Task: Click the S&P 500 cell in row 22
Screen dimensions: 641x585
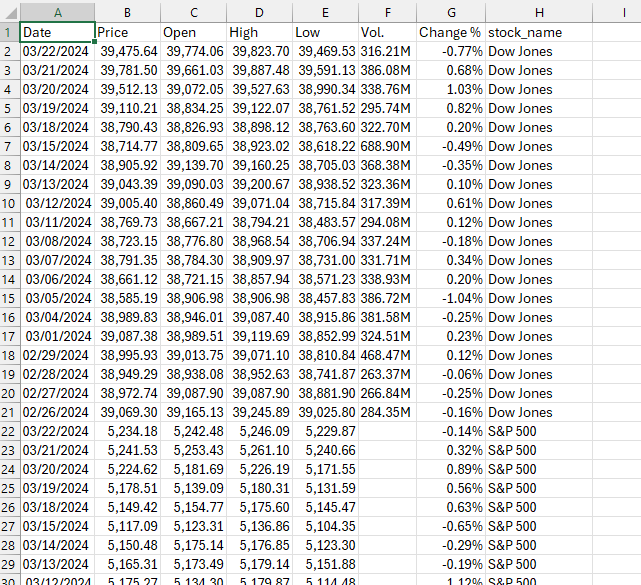Action: [x=539, y=431]
